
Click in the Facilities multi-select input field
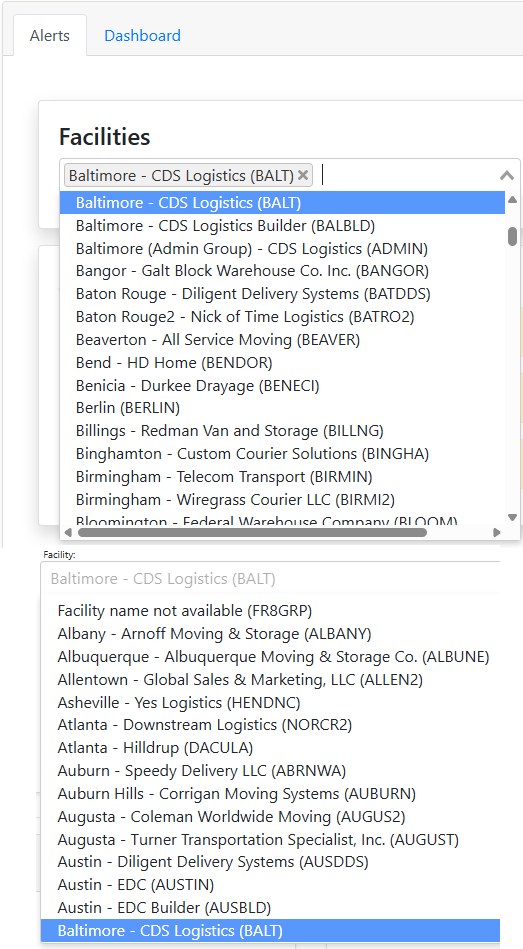[x=289, y=176]
